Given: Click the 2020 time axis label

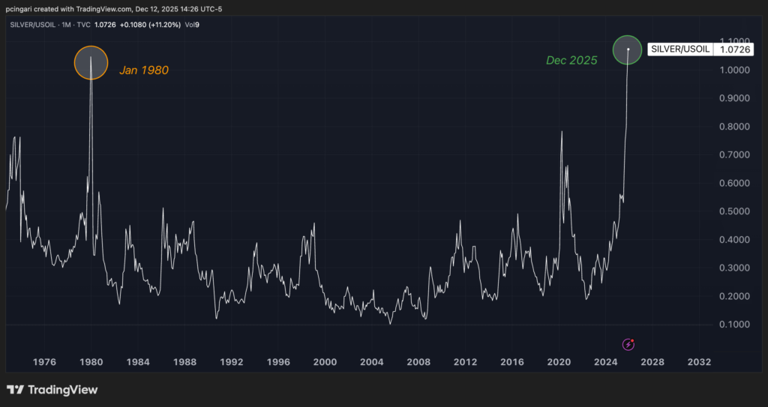Looking at the screenshot, I should [559, 362].
